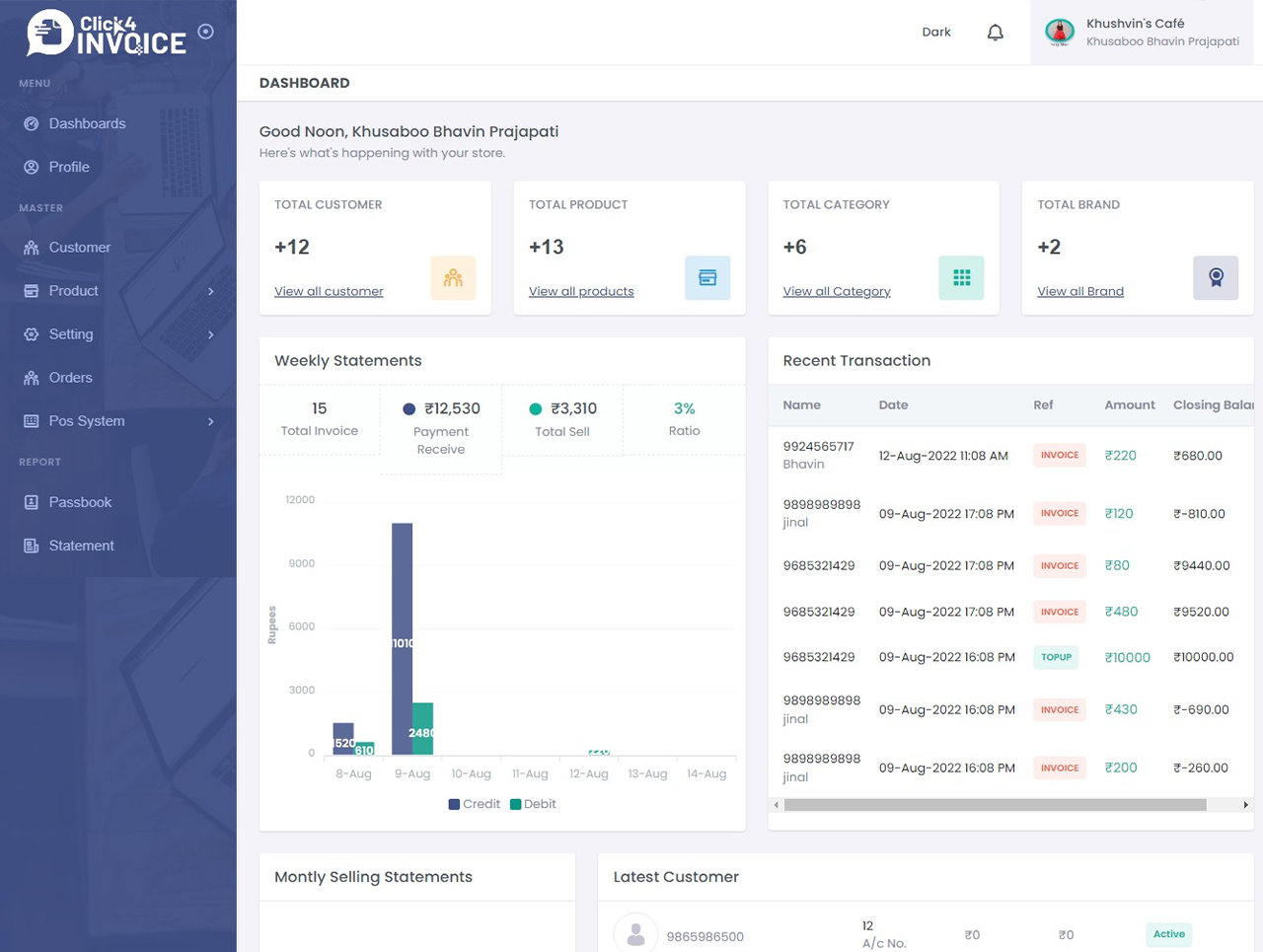The image size is (1263, 952).
Task: Click the Recent Transaction horizontal scrollbar
Action: pyautogui.click(x=995, y=805)
